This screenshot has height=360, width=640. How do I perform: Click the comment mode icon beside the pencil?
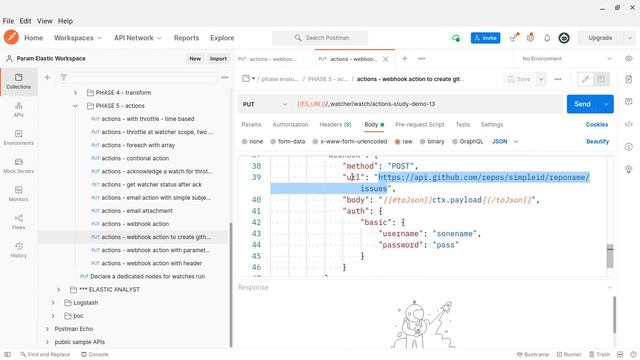click(x=601, y=79)
